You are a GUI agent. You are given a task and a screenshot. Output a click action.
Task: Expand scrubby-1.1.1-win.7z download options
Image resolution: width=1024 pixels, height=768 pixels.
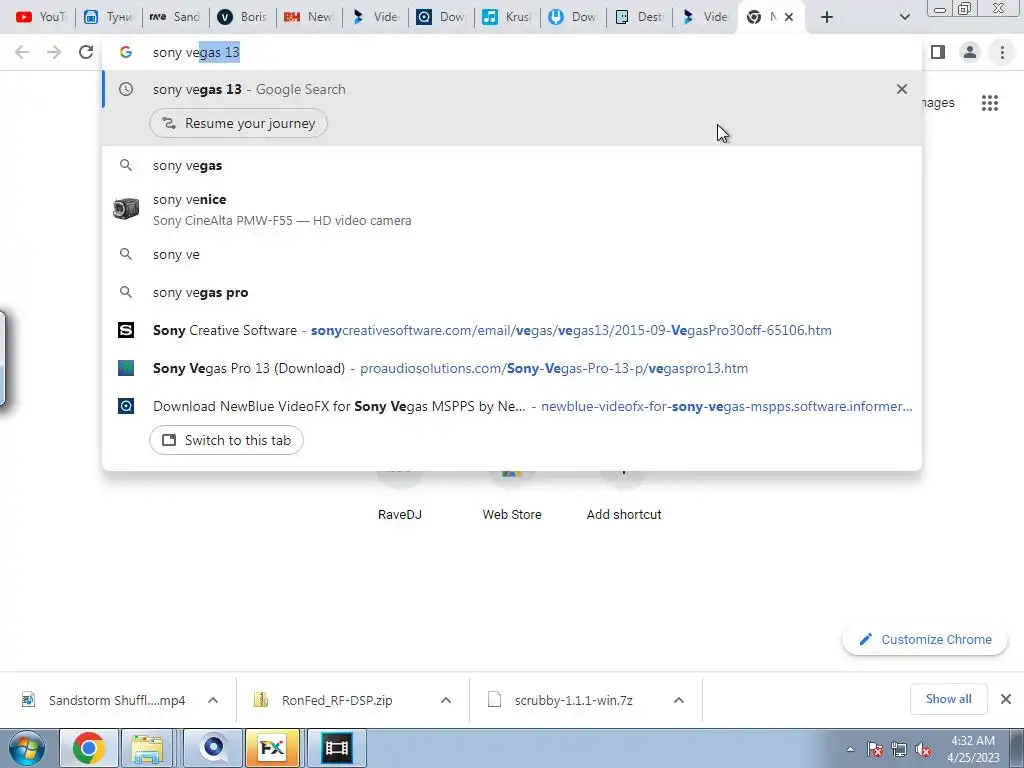pyautogui.click(x=679, y=700)
